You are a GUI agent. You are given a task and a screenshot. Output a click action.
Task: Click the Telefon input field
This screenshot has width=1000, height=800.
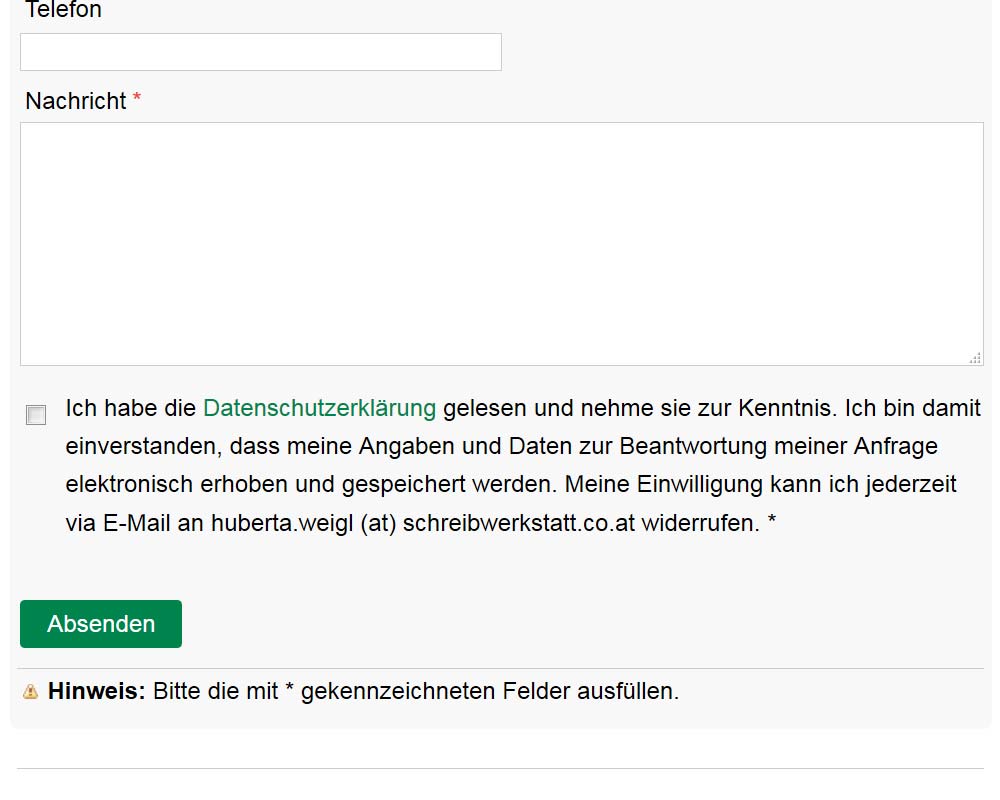coord(261,52)
